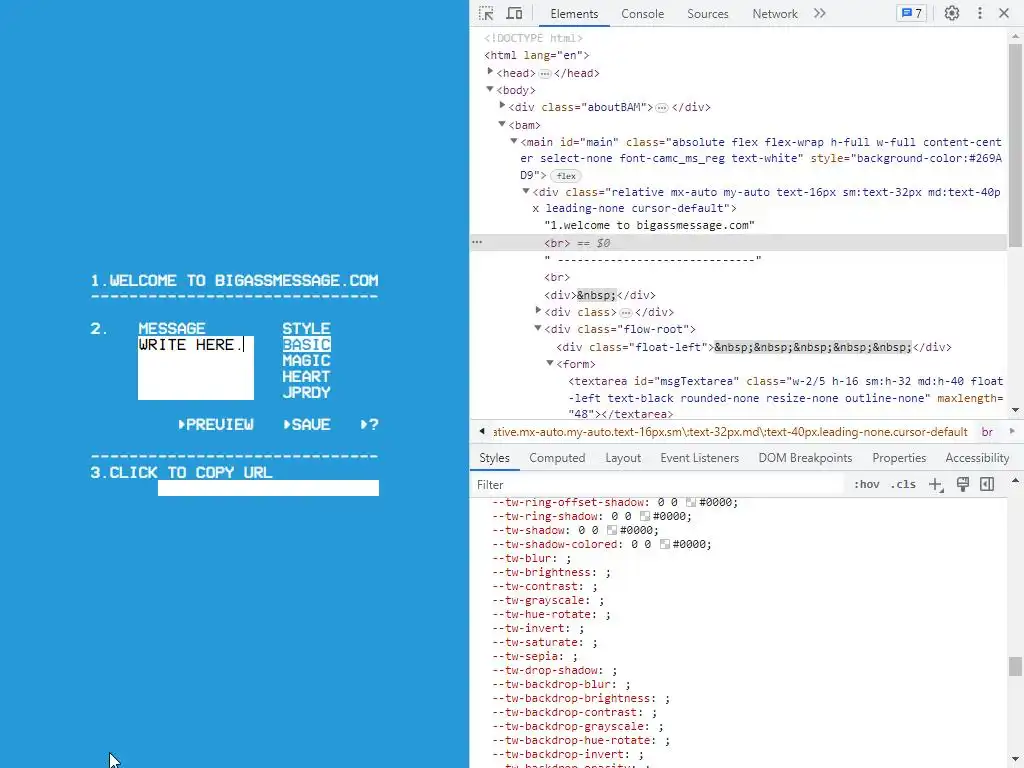Toggle the .cls classes button
Image resolution: width=1024 pixels, height=768 pixels.
click(x=903, y=485)
